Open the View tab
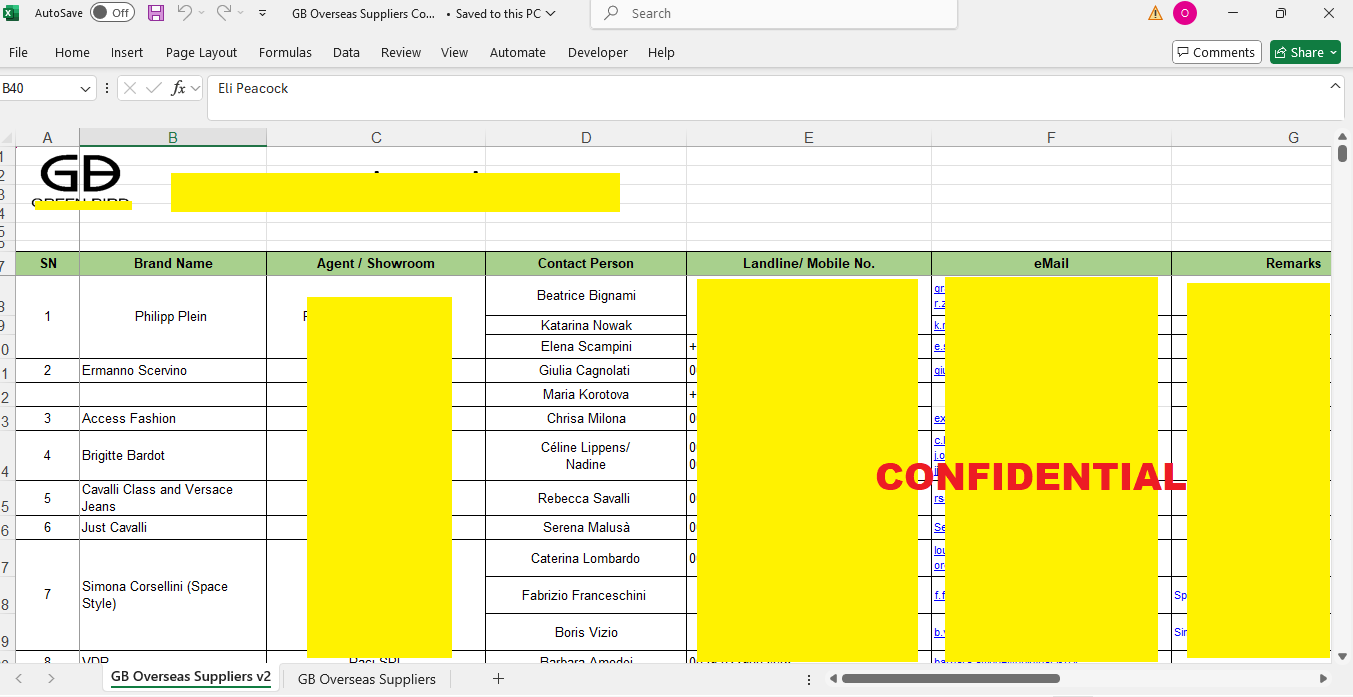The image size is (1353, 697). (454, 52)
